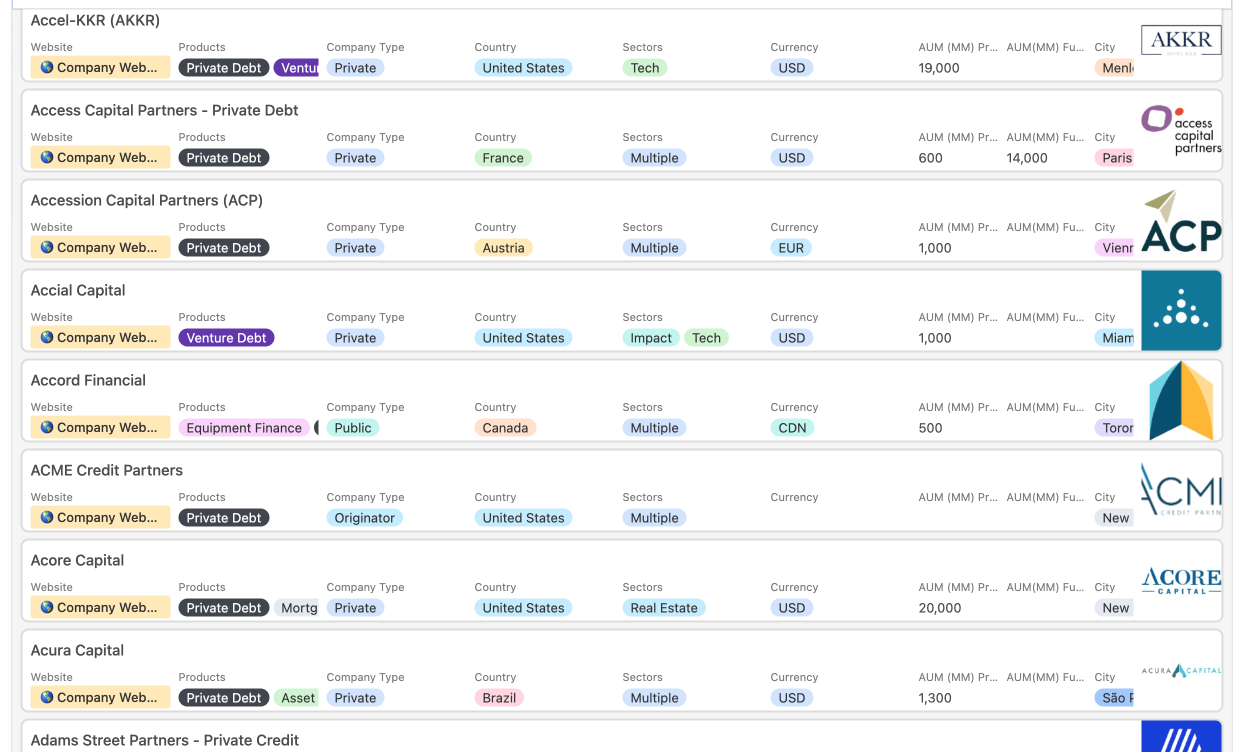Viewport: 1252px width, 752px height.
Task: Click Austria country tag
Action: click(504, 248)
